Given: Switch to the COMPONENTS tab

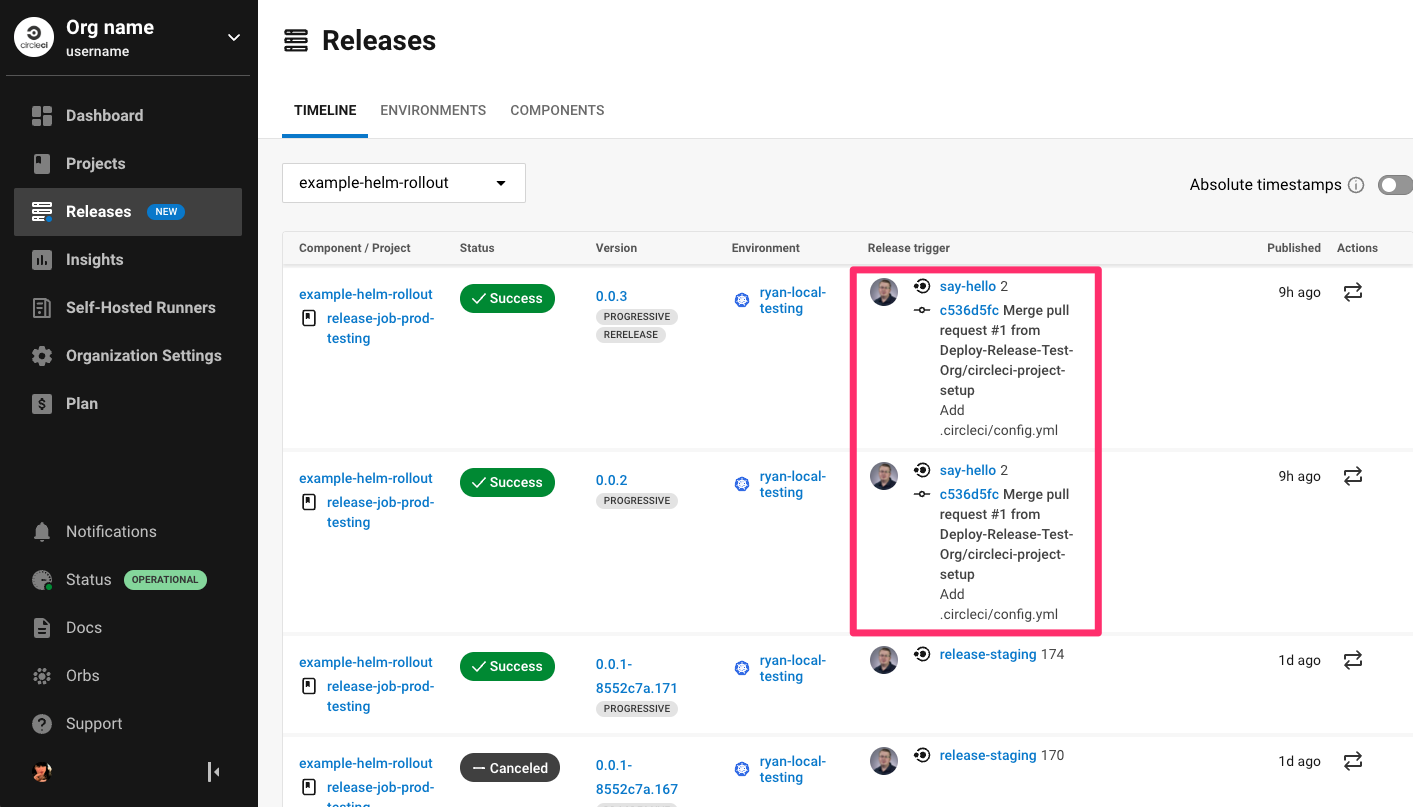Looking at the screenshot, I should click(557, 111).
